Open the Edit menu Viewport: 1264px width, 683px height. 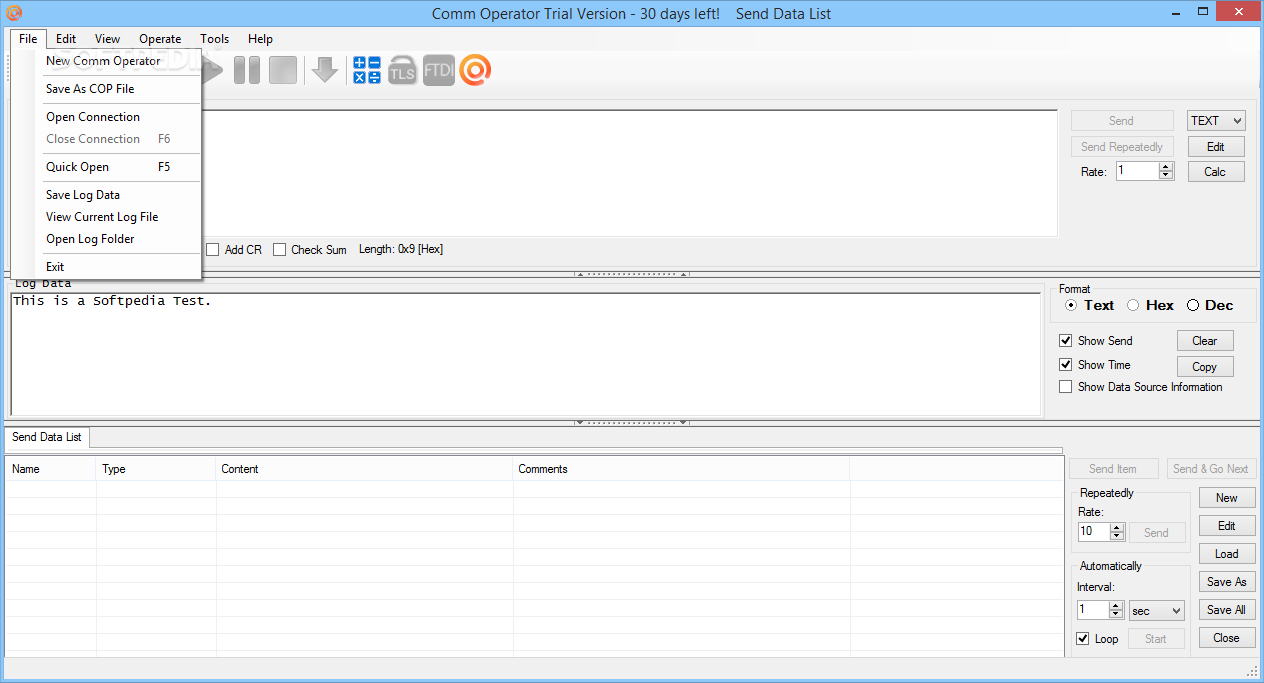pos(66,39)
